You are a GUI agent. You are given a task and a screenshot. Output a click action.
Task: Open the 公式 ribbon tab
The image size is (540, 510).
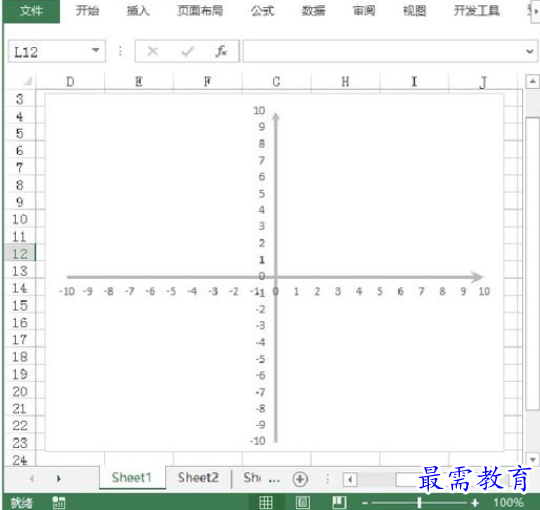pos(262,11)
